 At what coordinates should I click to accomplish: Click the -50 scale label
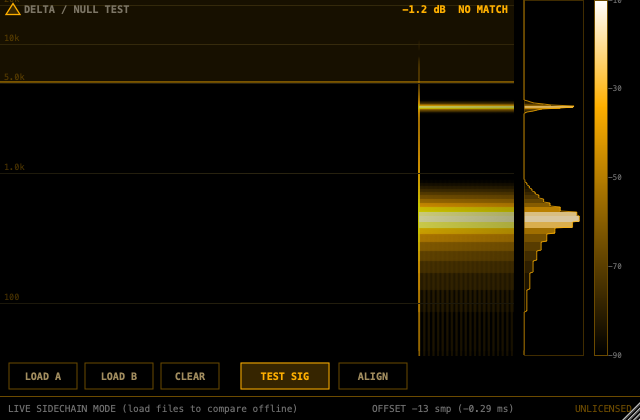616,177
